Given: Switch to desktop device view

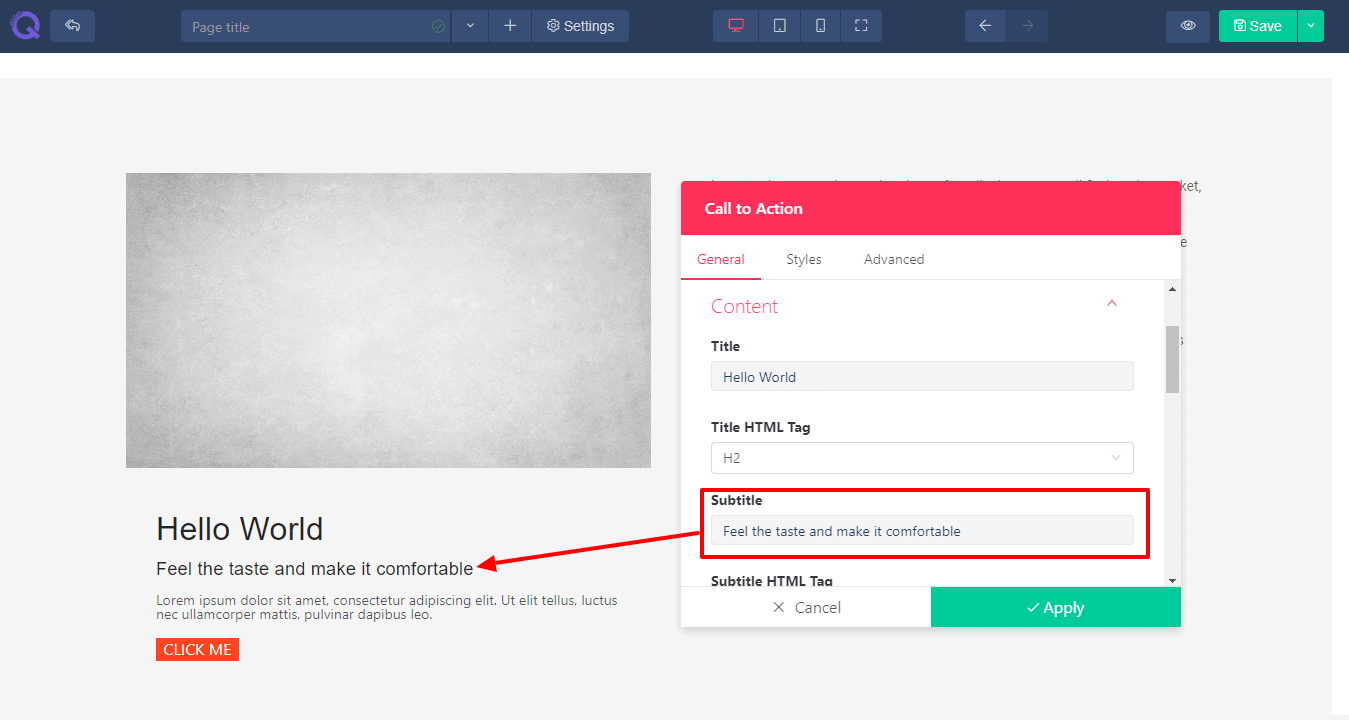Looking at the screenshot, I should (736, 26).
